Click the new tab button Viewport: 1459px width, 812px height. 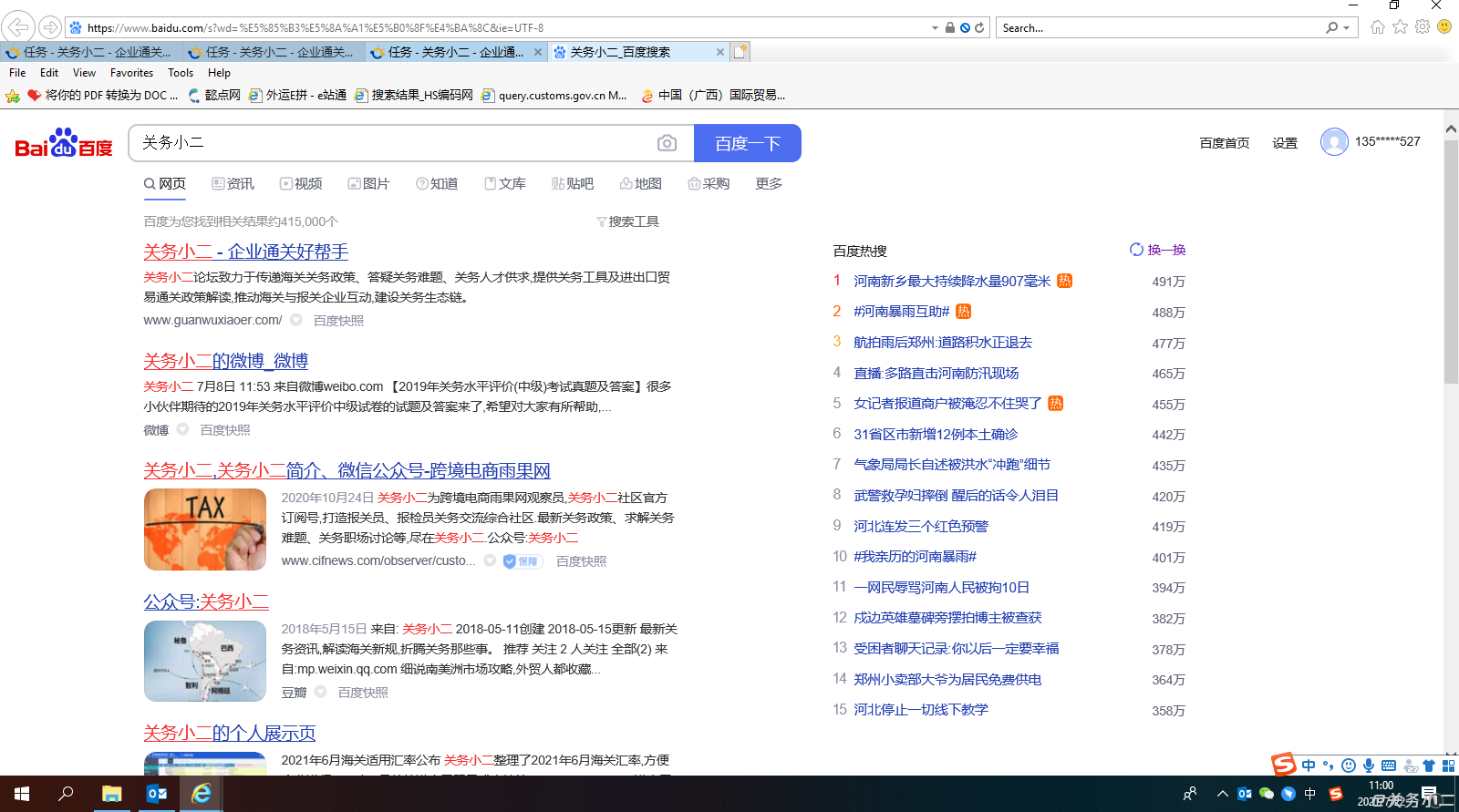click(x=740, y=52)
